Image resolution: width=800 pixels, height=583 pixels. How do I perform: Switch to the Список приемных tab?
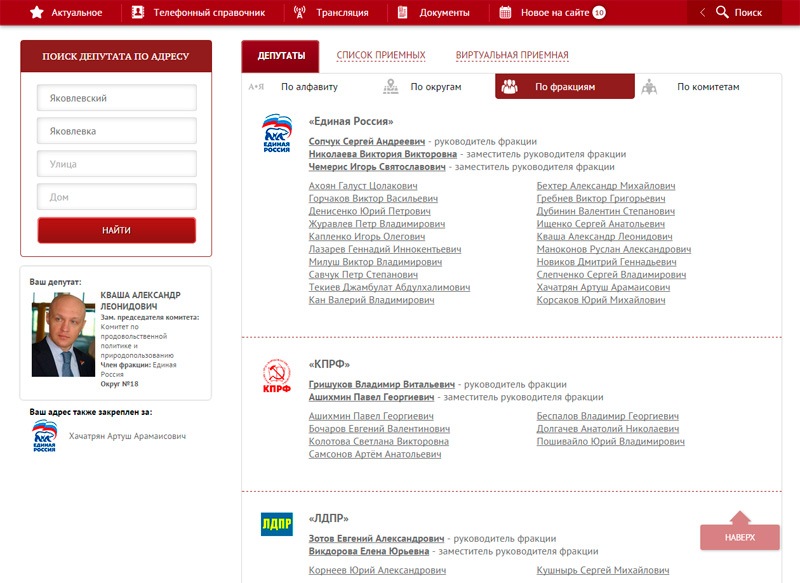pos(381,55)
